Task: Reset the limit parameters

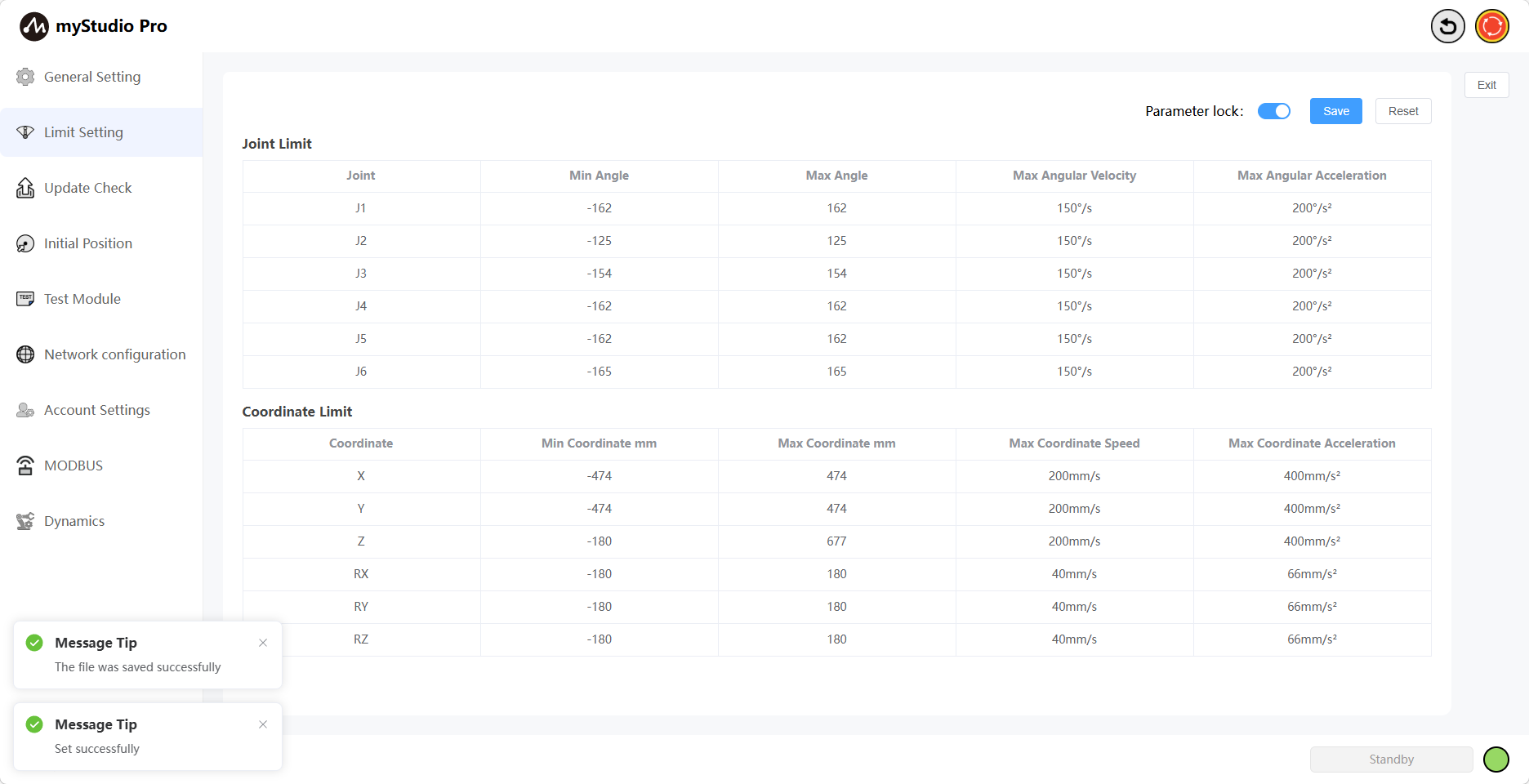Action: (1402, 111)
